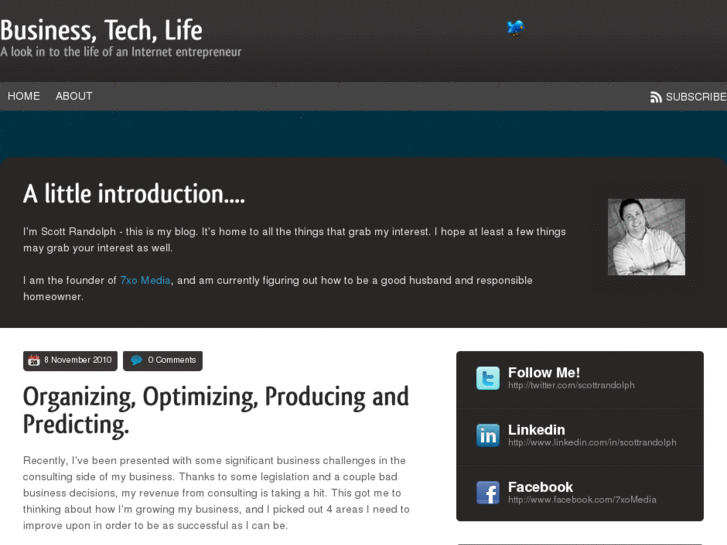Open the About menu item
727x545 pixels.
click(x=74, y=96)
